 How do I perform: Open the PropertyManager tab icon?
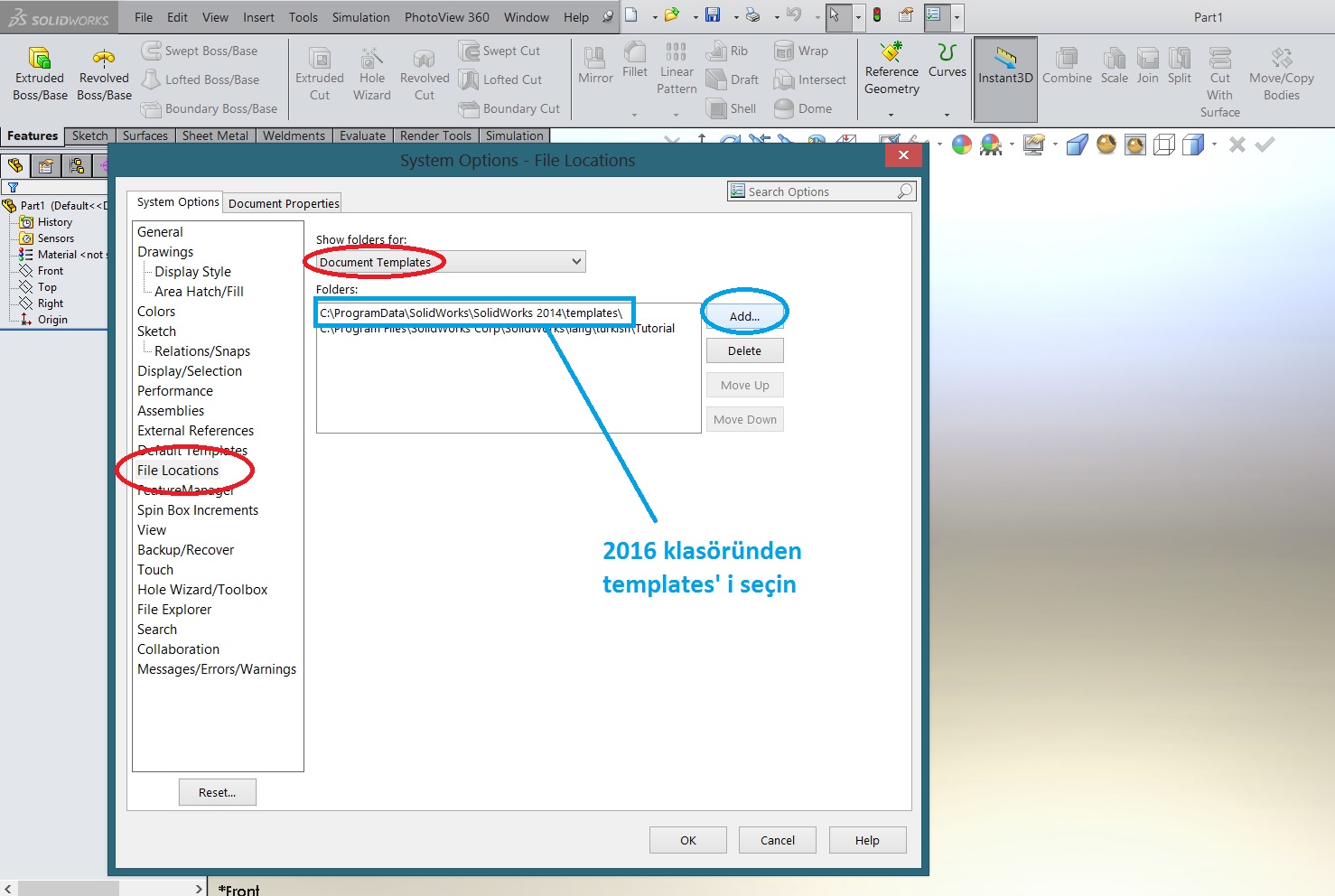pyautogui.click(x=47, y=165)
